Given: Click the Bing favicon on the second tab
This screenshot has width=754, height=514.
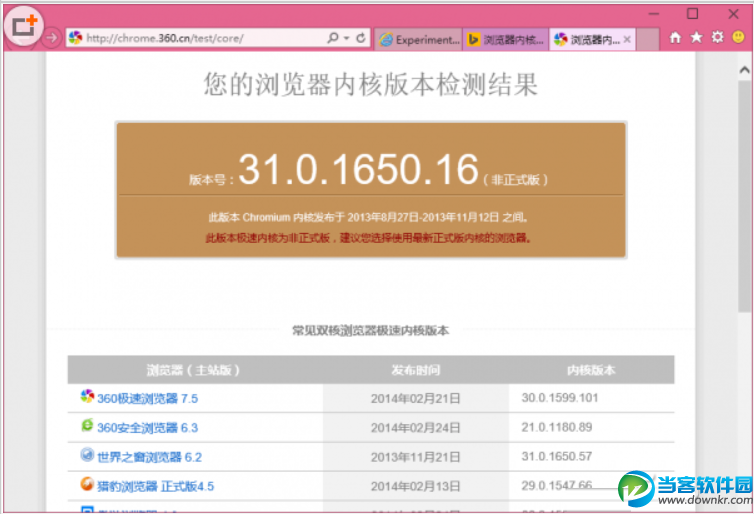Looking at the screenshot, I should 473,39.
